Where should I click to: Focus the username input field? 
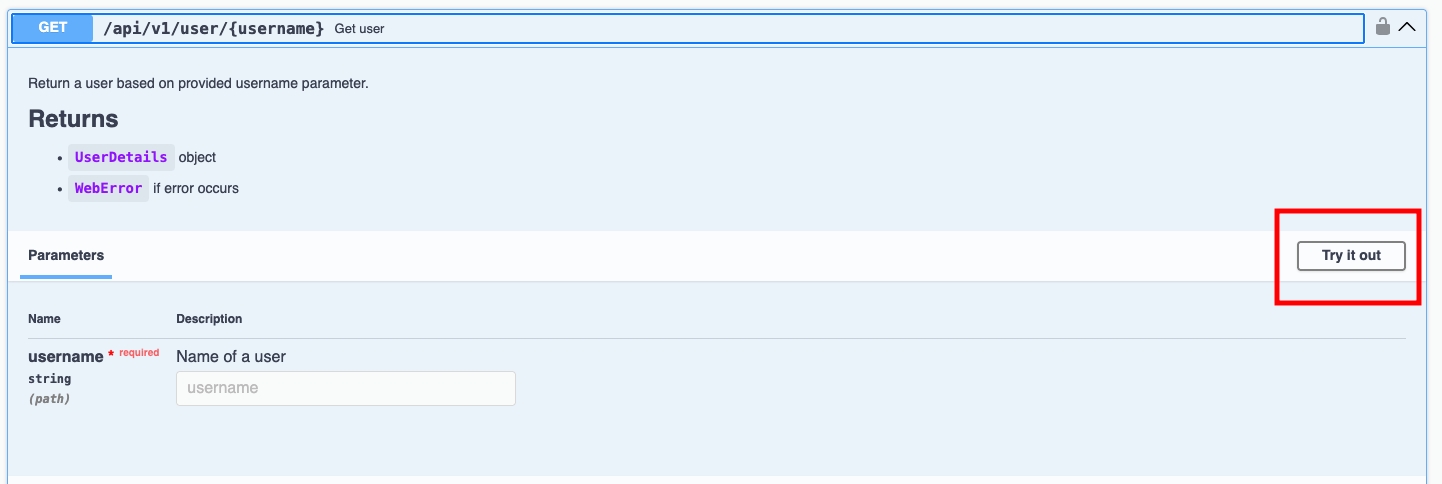coord(346,388)
